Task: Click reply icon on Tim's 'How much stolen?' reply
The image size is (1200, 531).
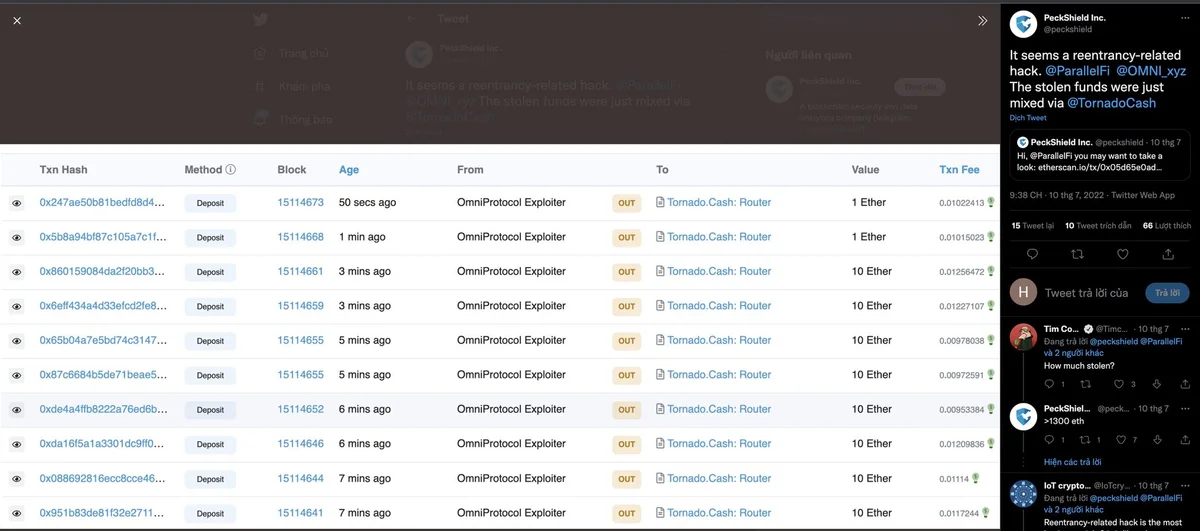Action: point(1049,384)
